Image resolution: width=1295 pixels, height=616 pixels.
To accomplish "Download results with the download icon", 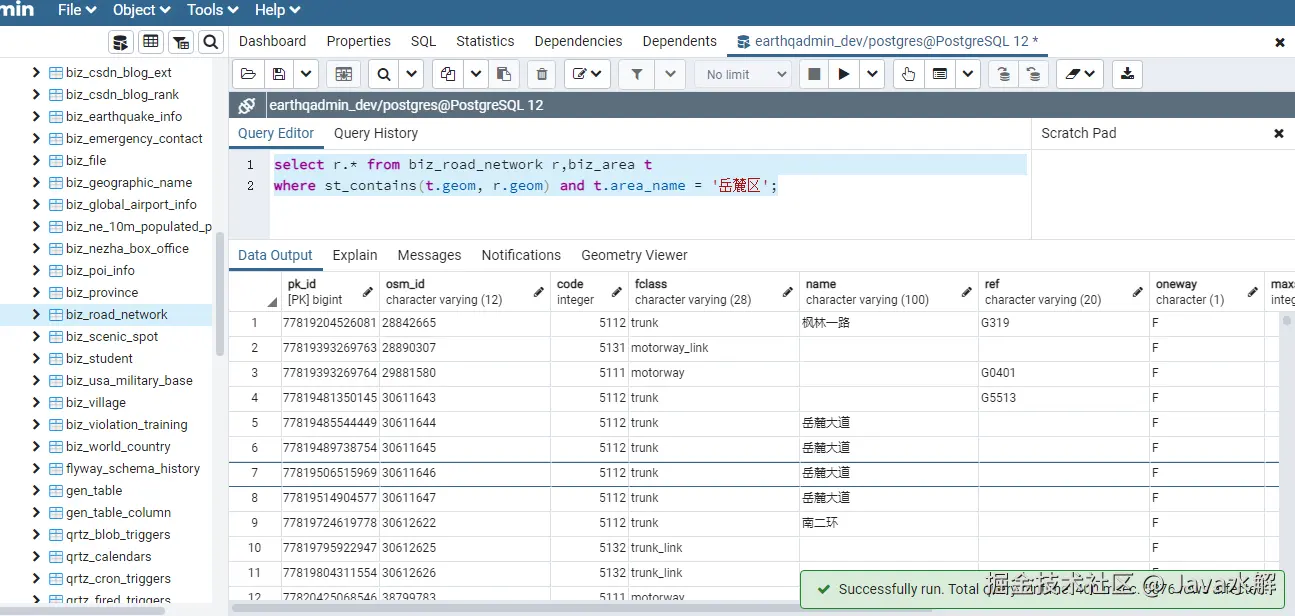I will [x=1127, y=74].
